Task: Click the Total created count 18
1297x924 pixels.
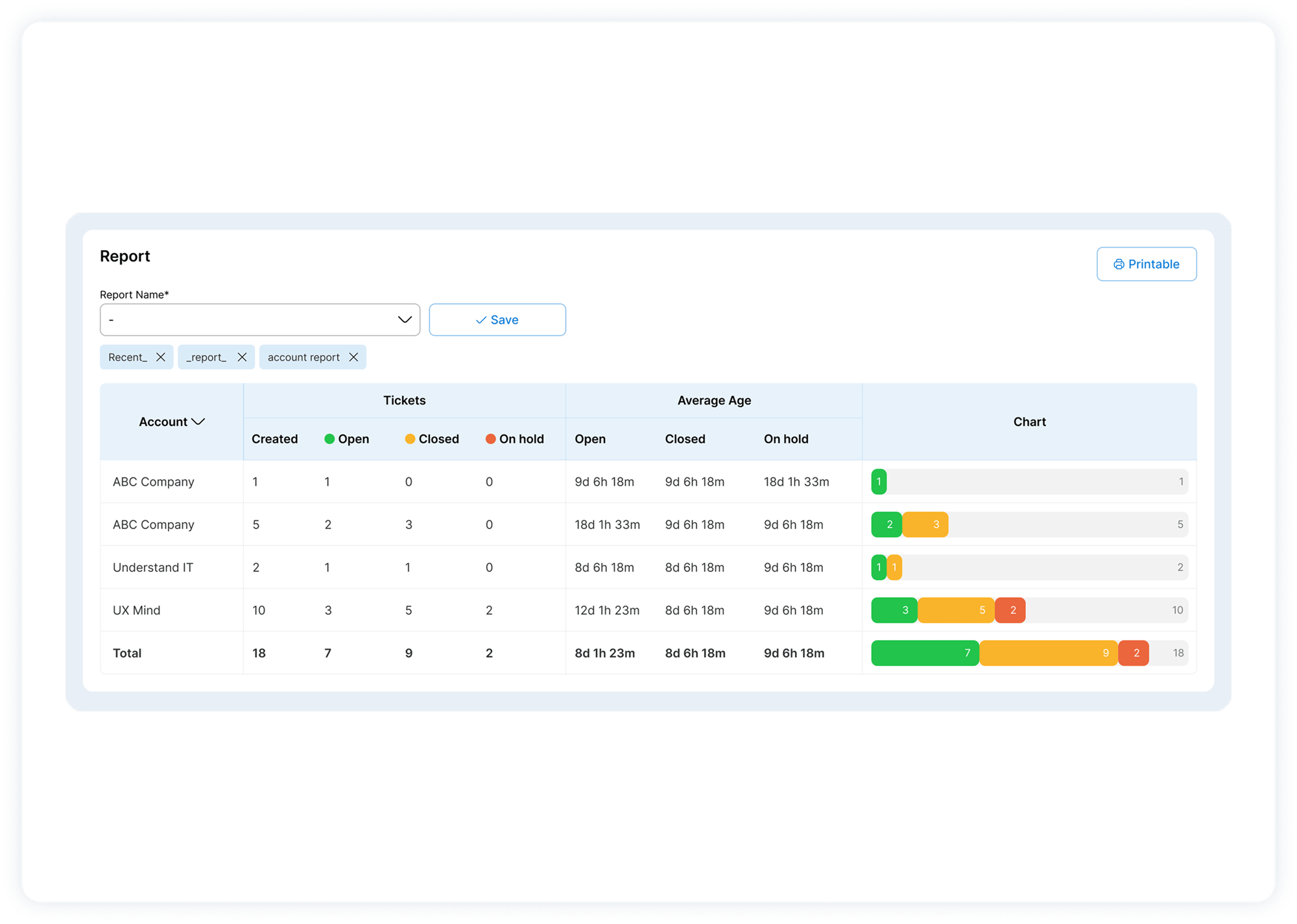Action: click(x=259, y=653)
